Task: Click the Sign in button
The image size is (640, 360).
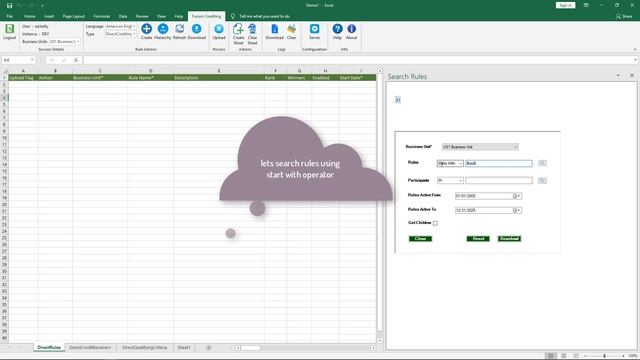Action: (565, 5)
